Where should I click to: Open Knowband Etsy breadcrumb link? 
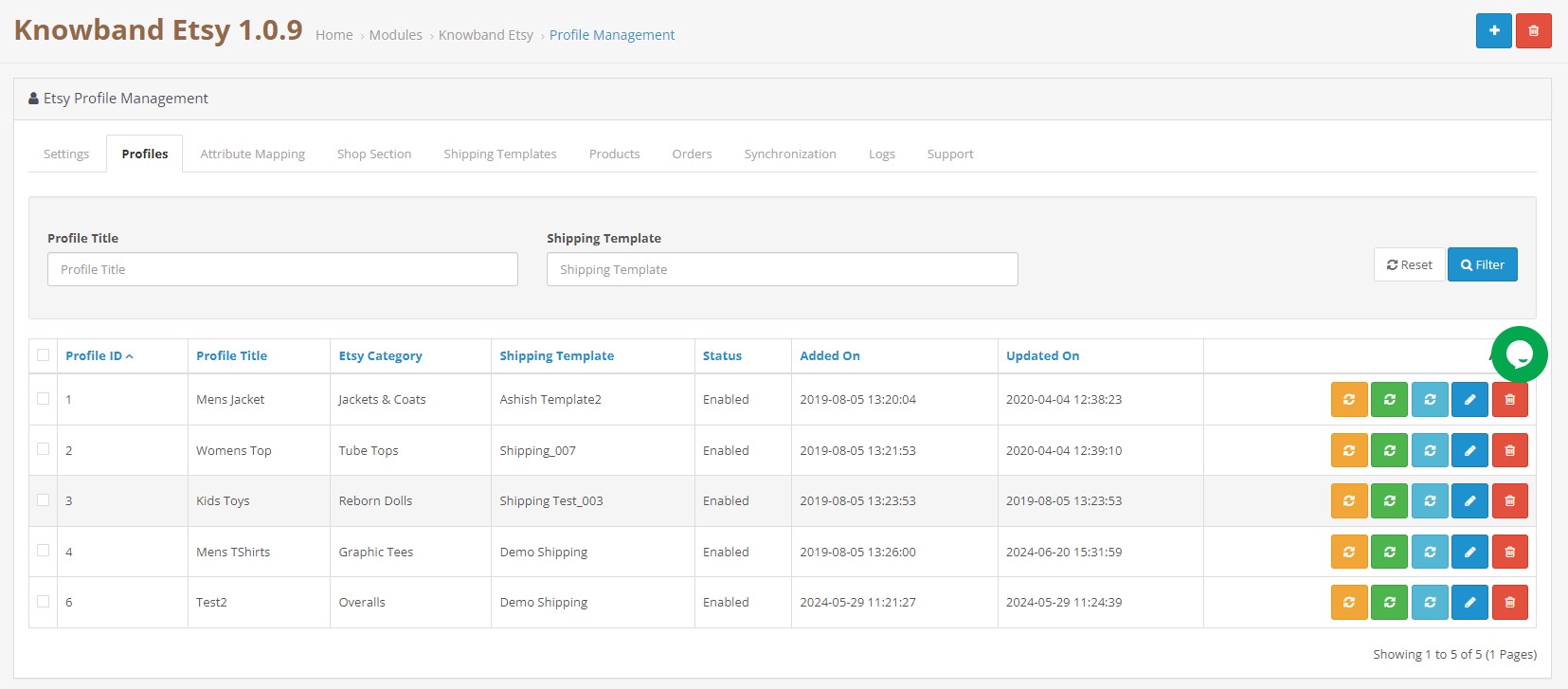tap(486, 35)
